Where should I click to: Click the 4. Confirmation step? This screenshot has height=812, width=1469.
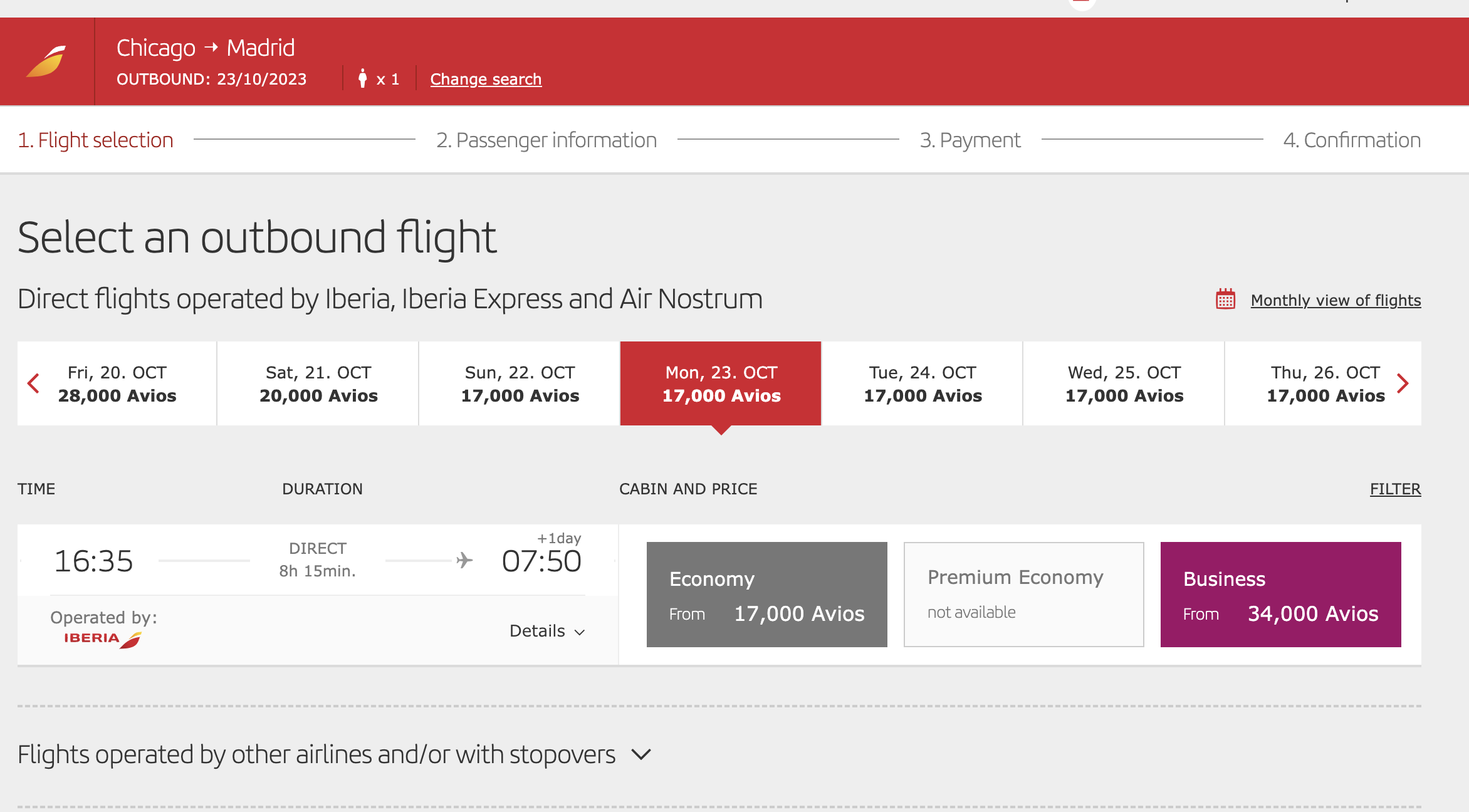[x=1352, y=140]
